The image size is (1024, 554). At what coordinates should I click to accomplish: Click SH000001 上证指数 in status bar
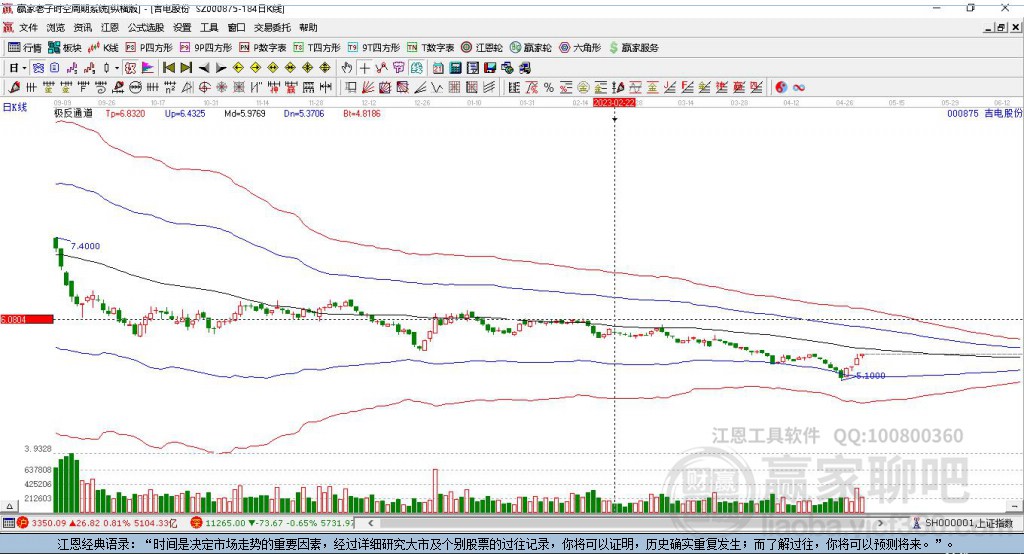click(x=968, y=523)
